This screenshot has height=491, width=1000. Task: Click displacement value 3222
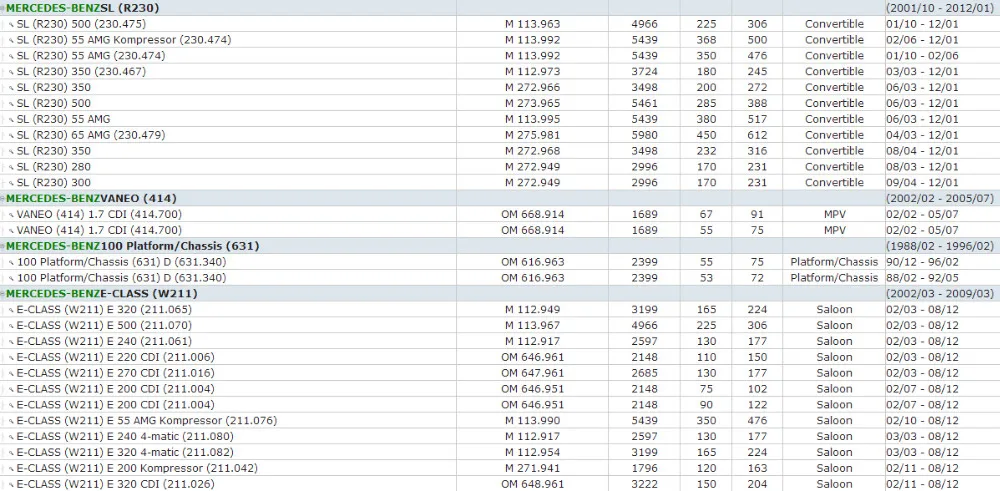[644, 485]
